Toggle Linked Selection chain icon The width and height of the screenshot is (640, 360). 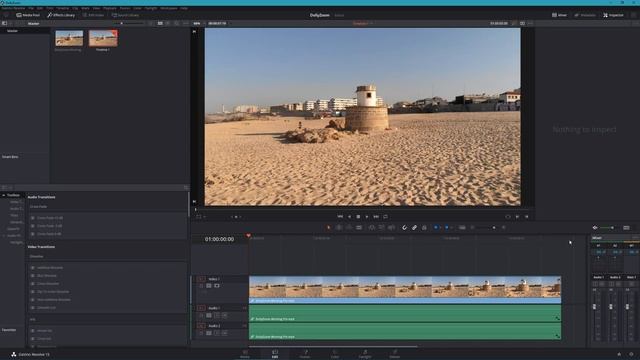tap(414, 227)
